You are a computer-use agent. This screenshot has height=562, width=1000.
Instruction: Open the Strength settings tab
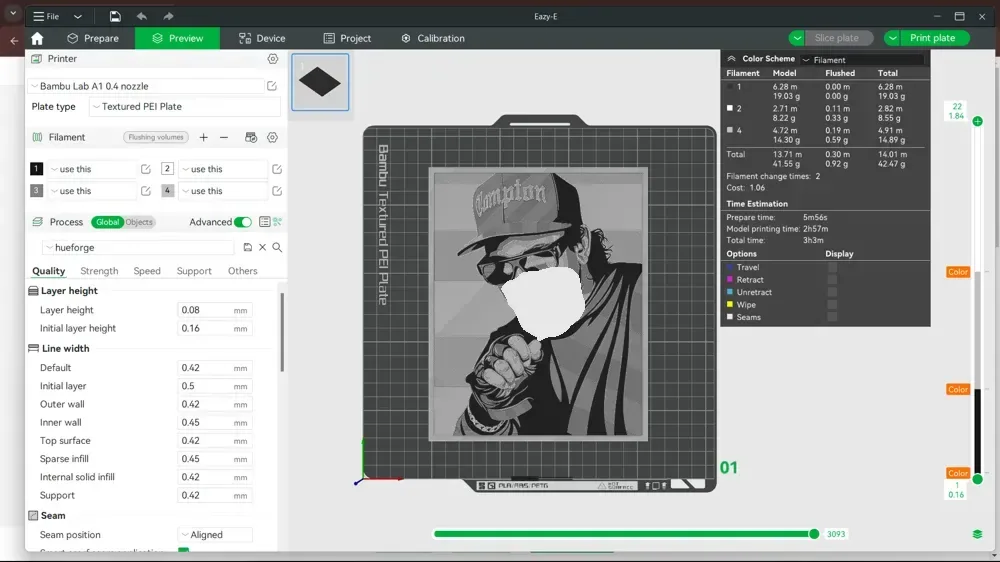coord(99,271)
